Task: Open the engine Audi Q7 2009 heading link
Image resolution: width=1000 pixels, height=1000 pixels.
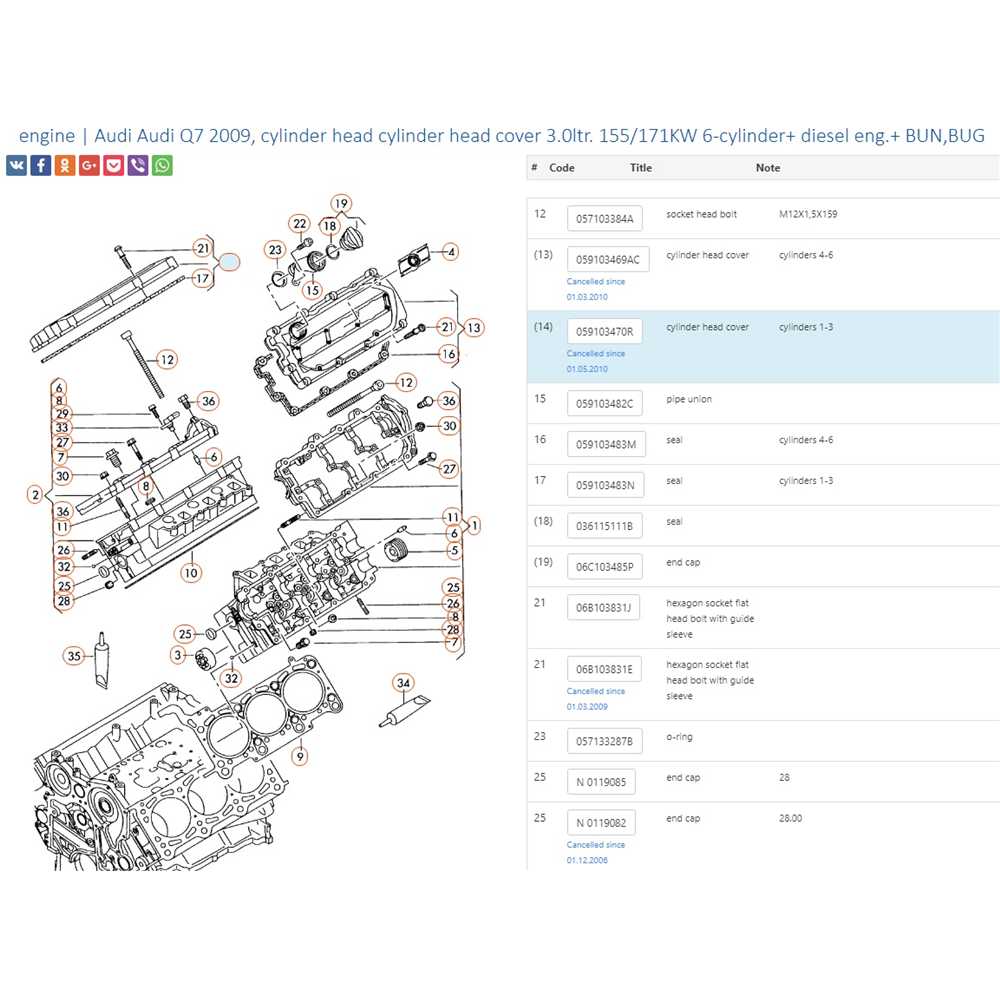Action: 501,136
